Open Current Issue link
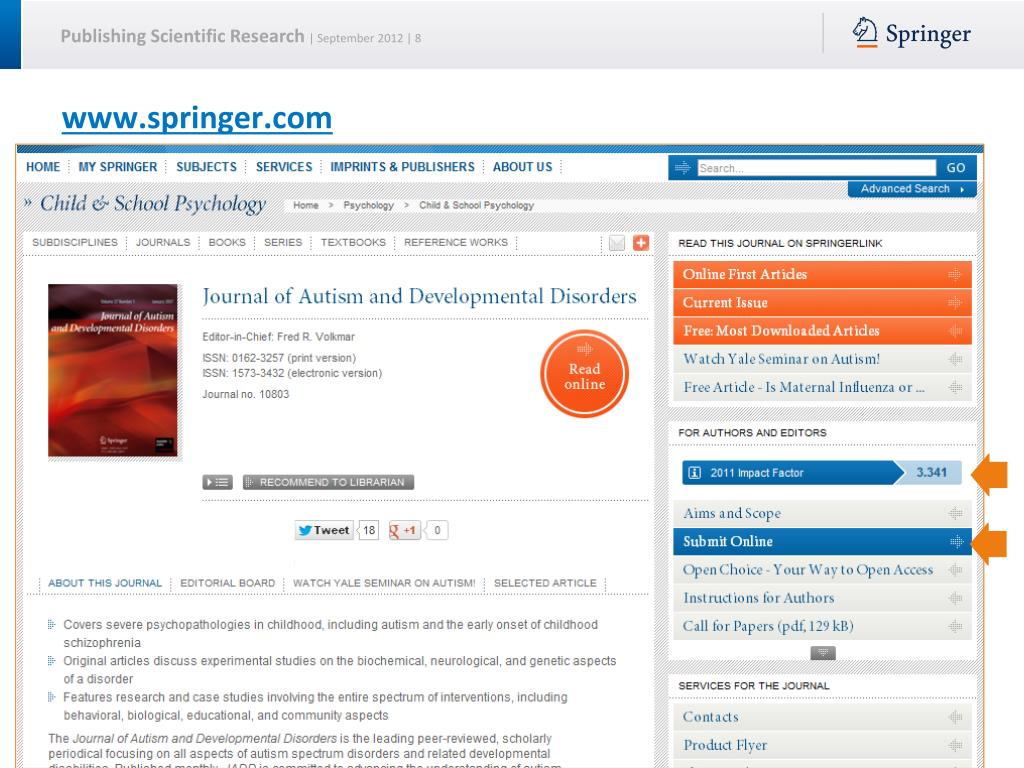 [x=822, y=303]
